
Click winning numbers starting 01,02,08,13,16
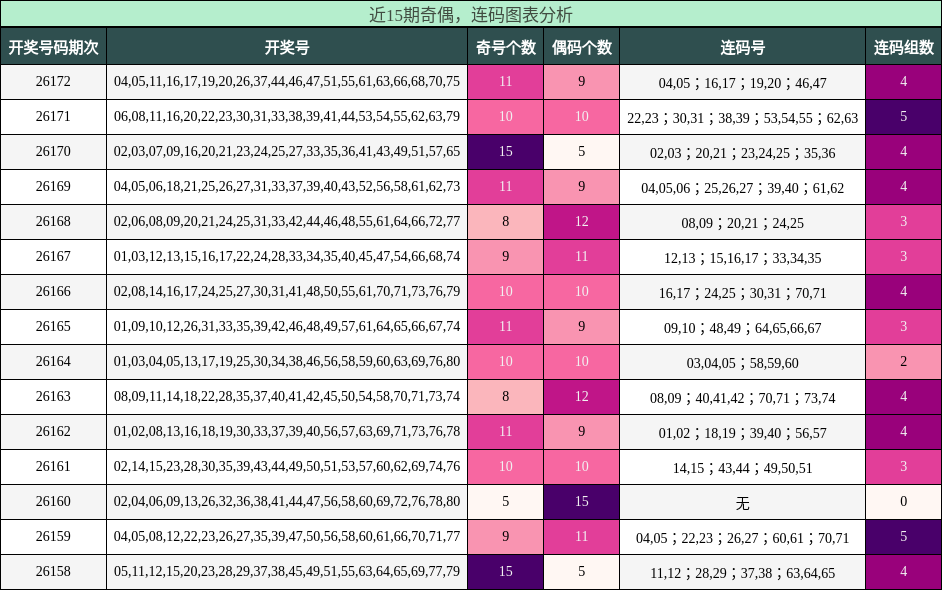287,431
